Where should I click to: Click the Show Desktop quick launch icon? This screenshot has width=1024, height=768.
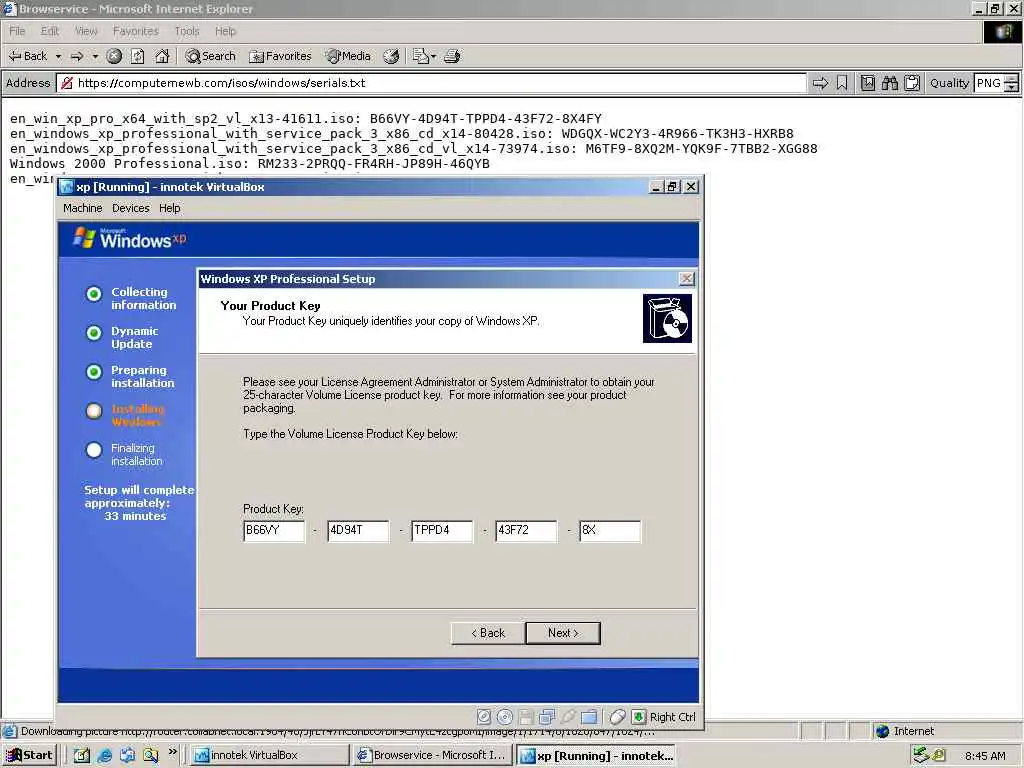click(82, 756)
